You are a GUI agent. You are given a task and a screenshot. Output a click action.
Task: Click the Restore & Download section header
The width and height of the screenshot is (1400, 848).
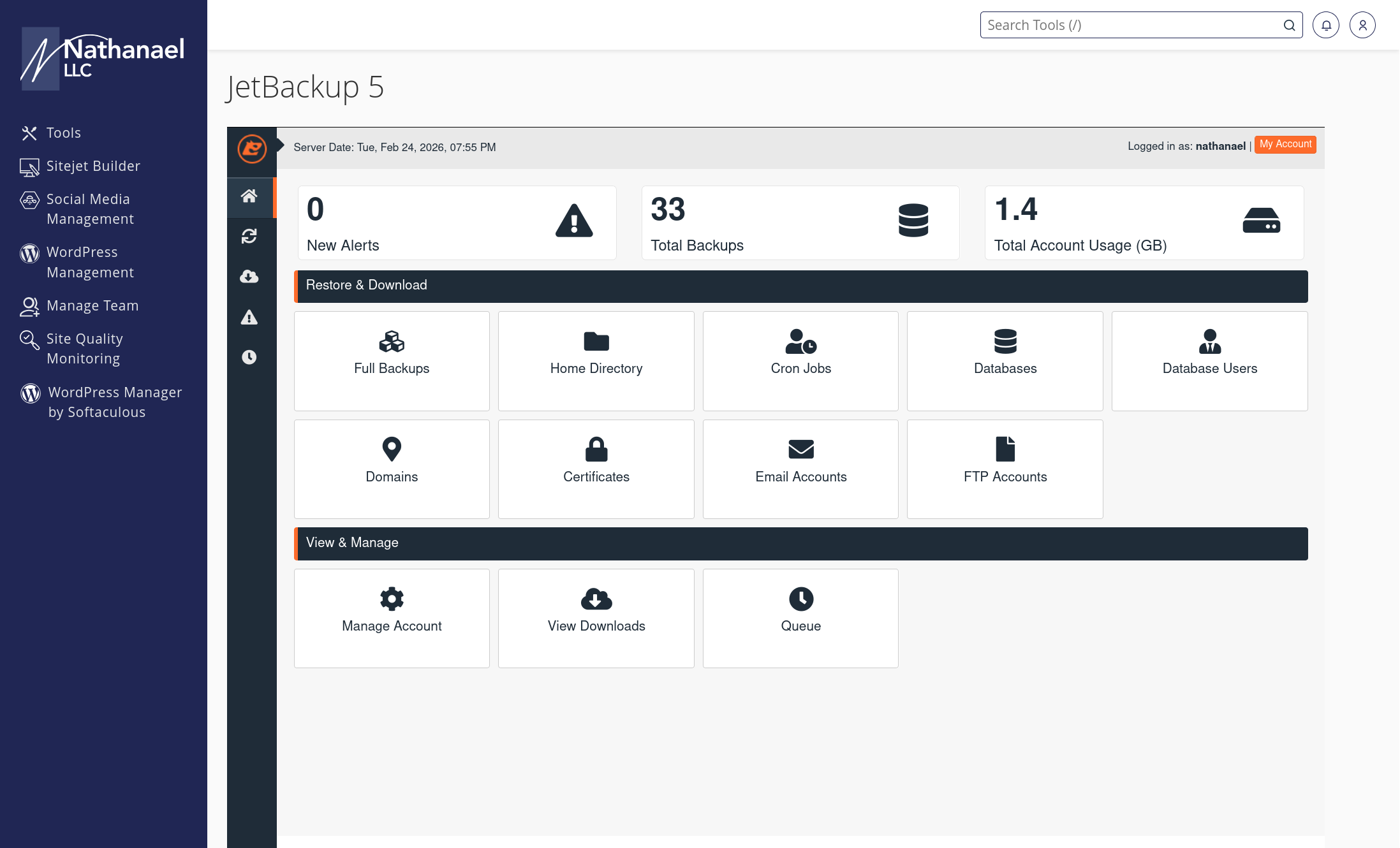click(801, 286)
